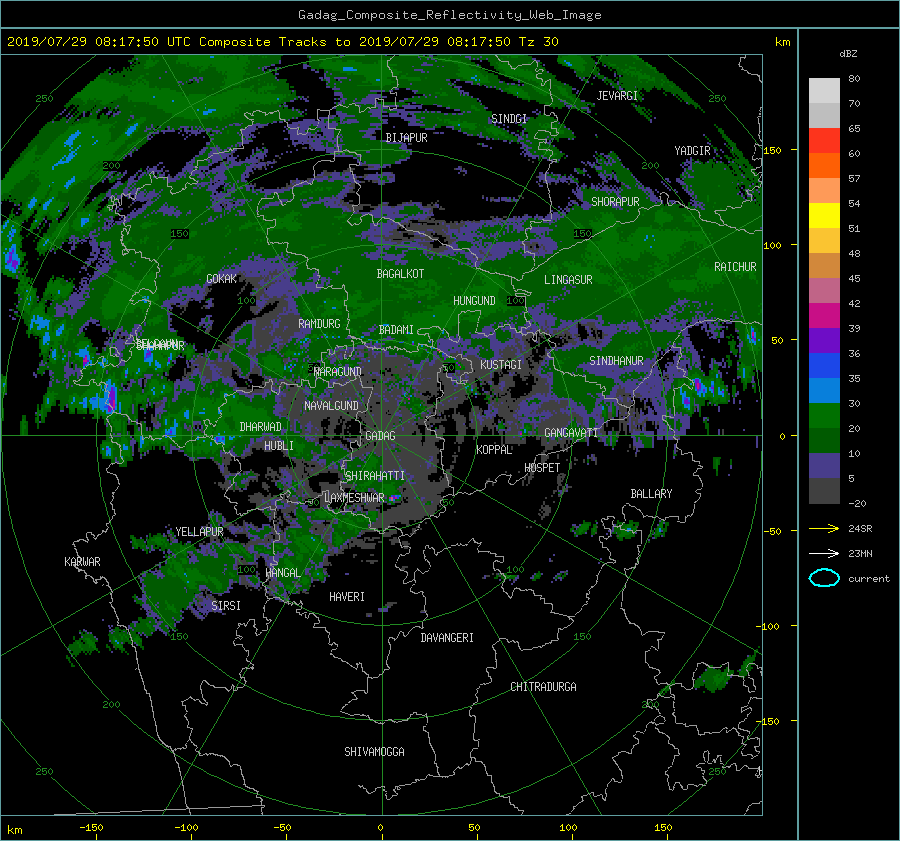
Task: Pick the dark gray bottom swatch in legend
Action: [824, 491]
